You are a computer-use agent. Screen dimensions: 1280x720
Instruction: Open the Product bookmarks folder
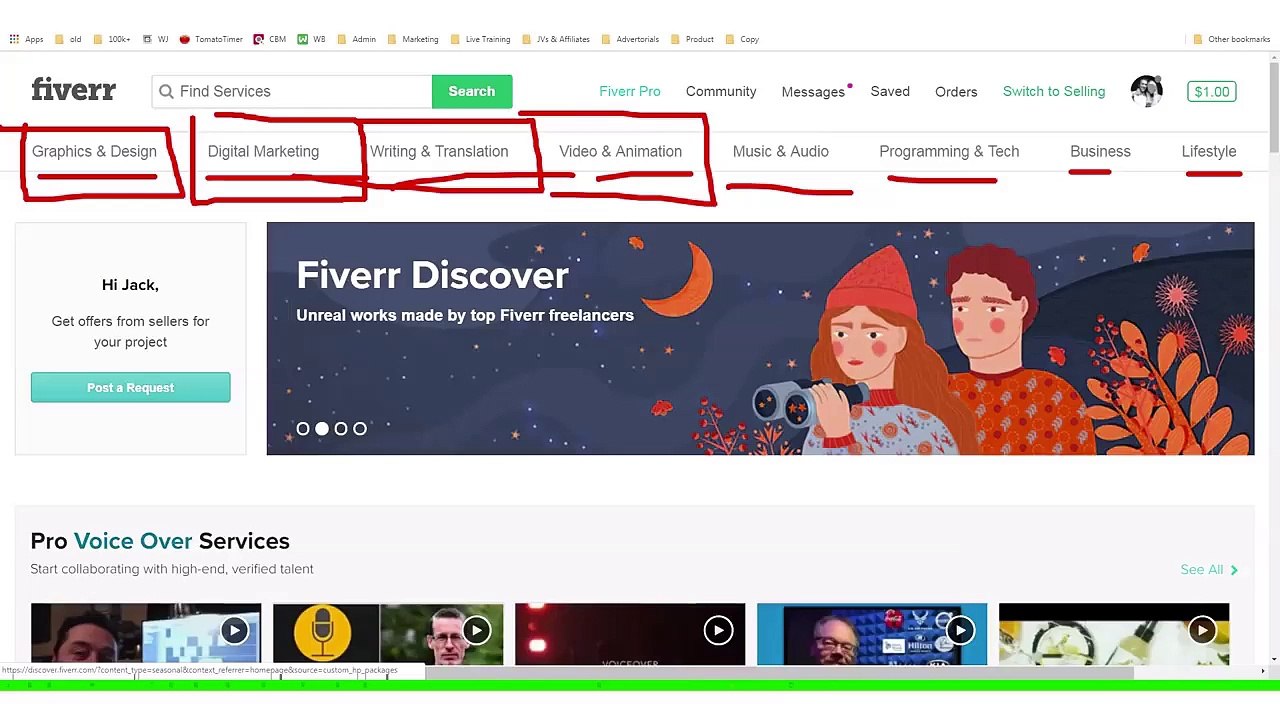point(692,39)
